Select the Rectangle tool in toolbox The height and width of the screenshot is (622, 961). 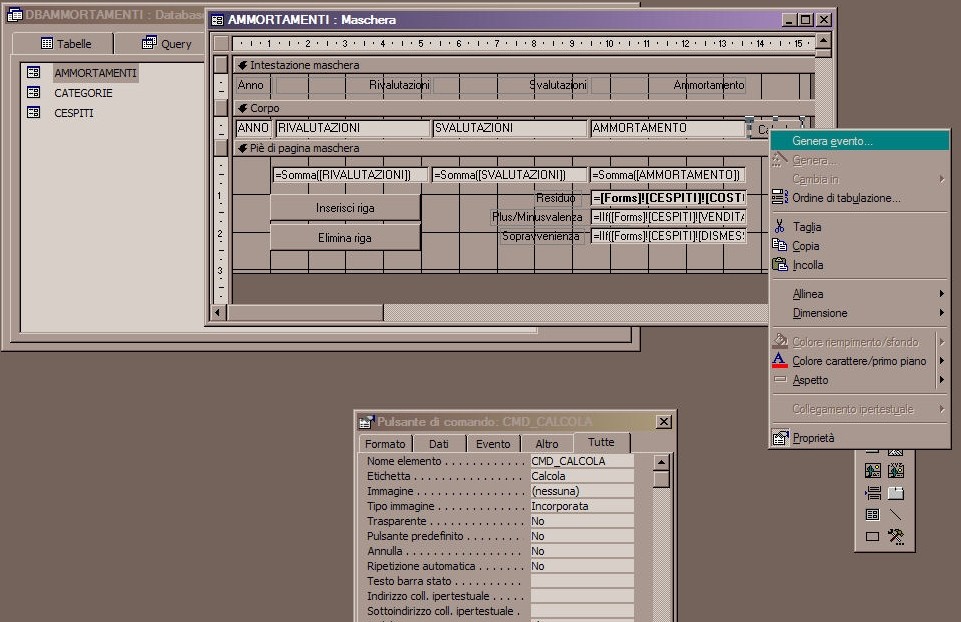tap(872, 537)
